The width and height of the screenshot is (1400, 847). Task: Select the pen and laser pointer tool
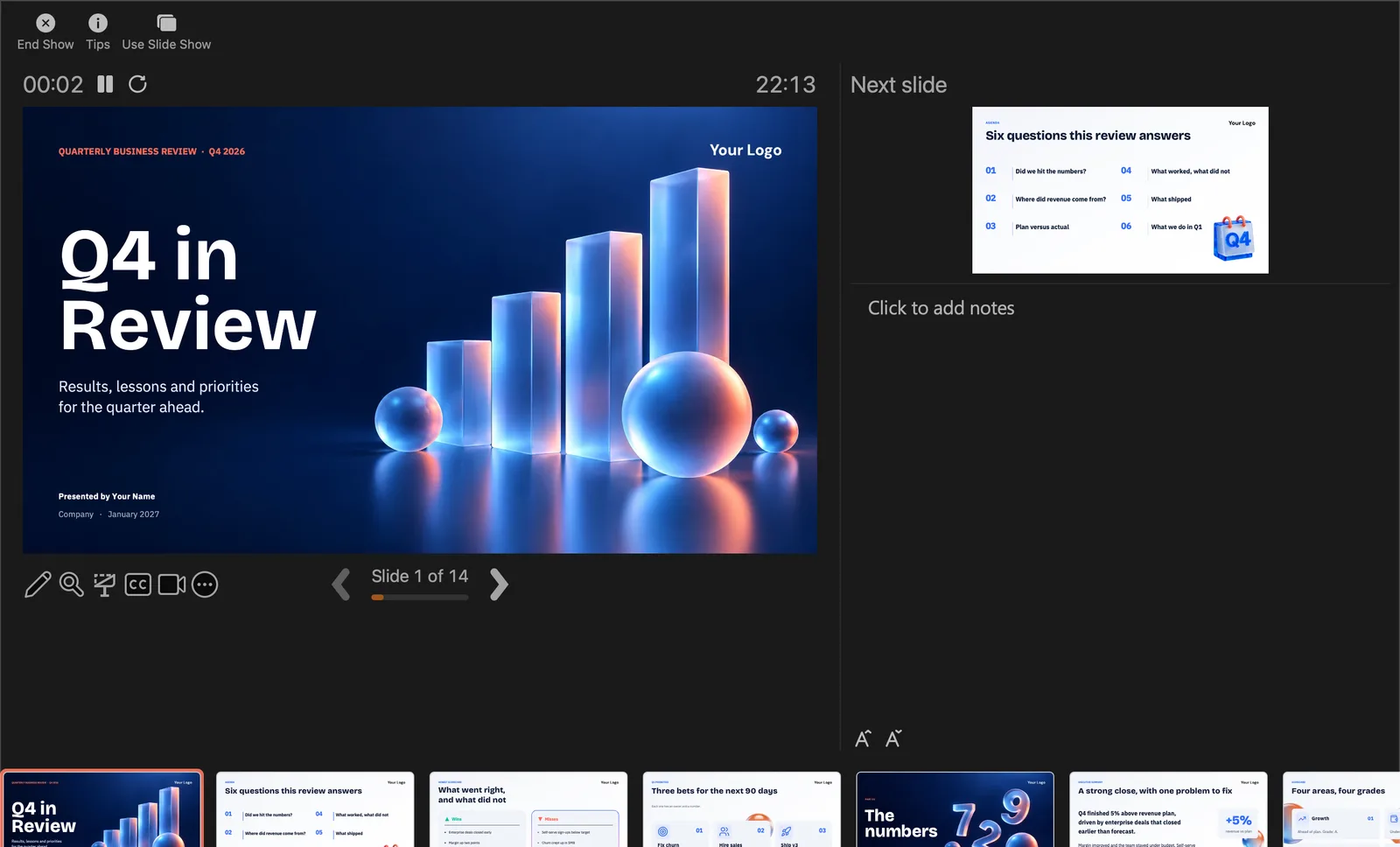coord(38,584)
